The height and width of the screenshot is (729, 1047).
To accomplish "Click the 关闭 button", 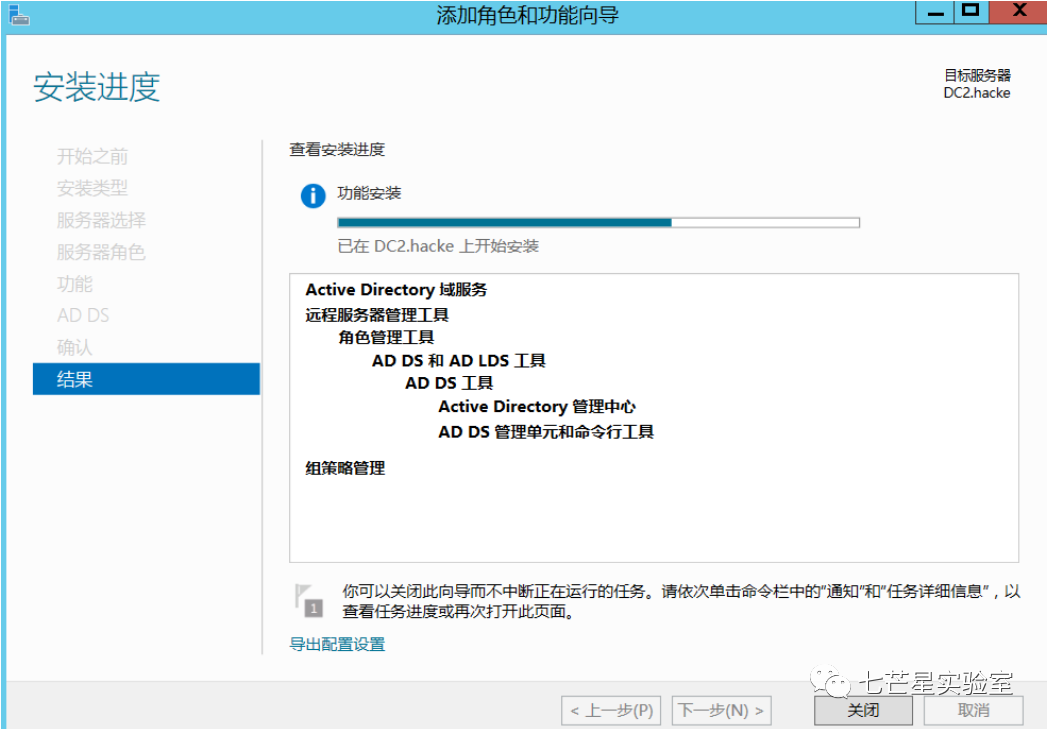I will click(x=863, y=710).
